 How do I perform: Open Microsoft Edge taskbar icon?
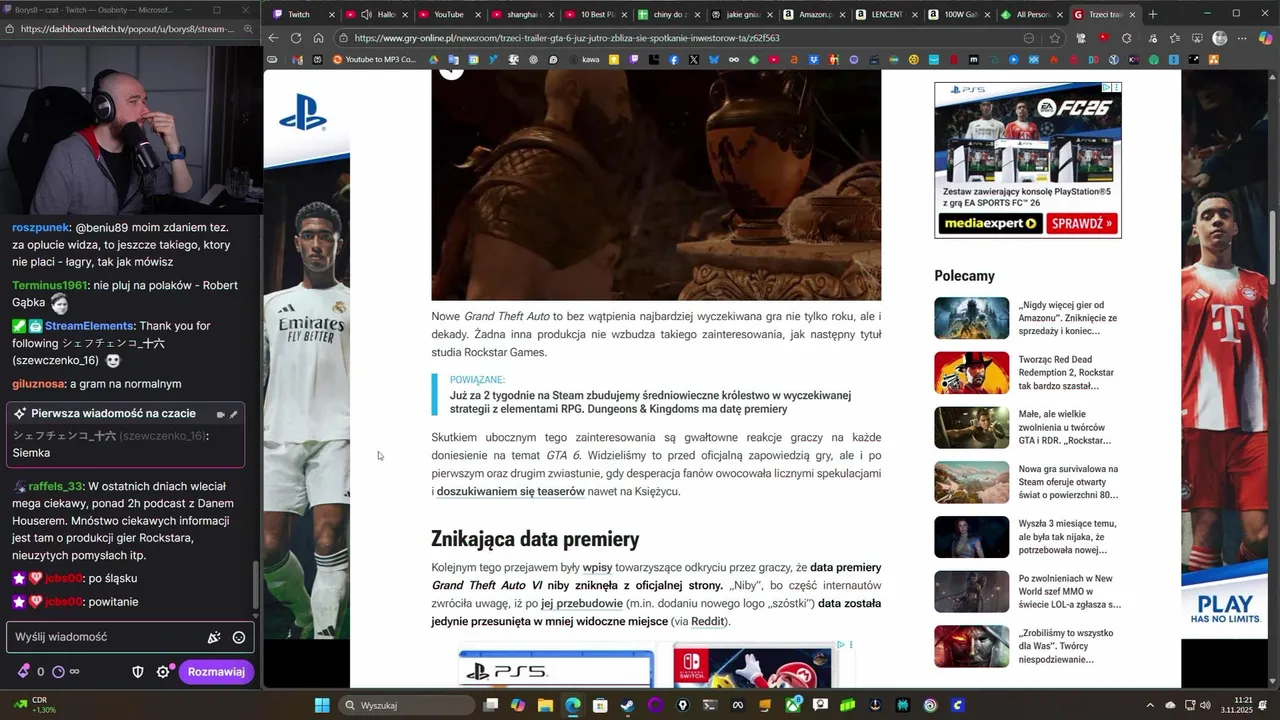click(572, 705)
